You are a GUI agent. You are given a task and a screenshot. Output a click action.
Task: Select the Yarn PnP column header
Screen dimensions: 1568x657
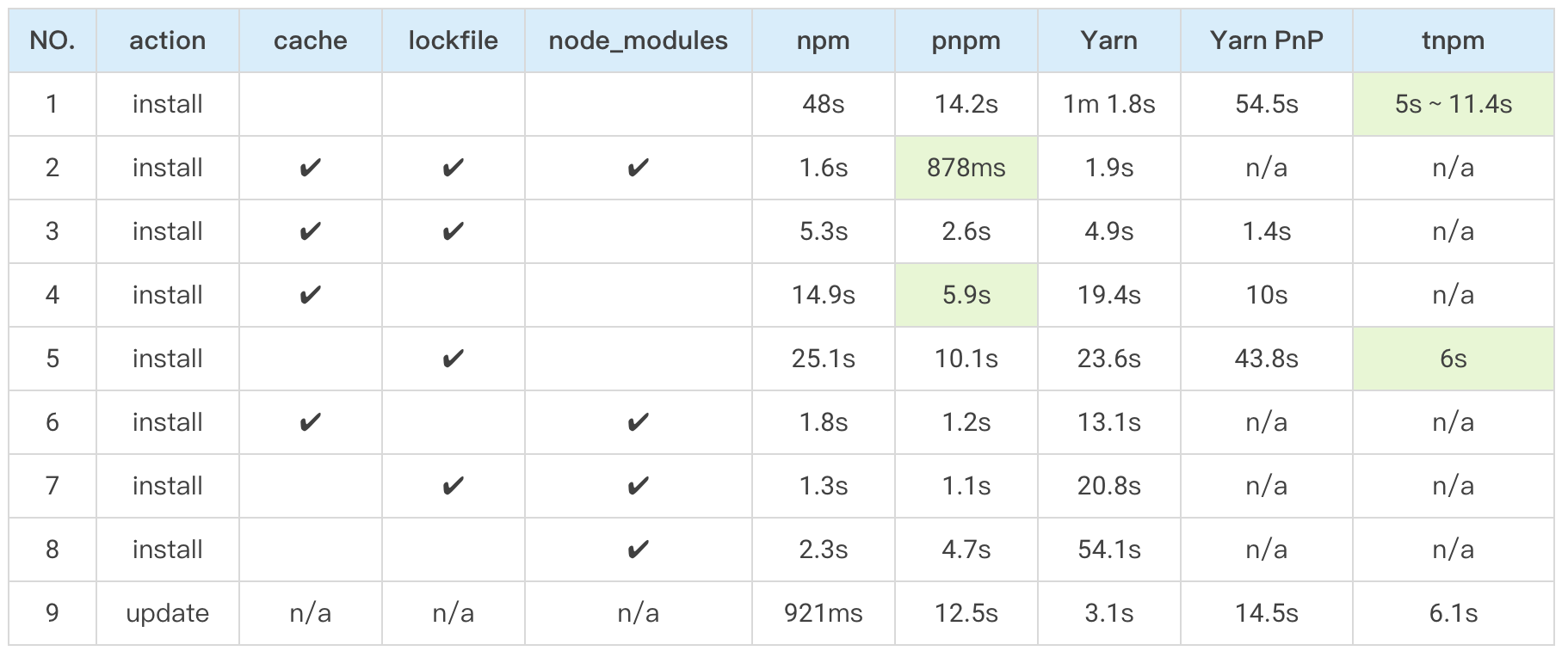click(1266, 40)
